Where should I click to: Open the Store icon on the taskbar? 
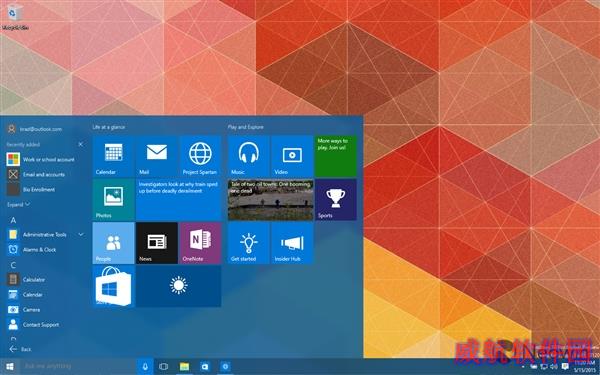(x=205, y=367)
